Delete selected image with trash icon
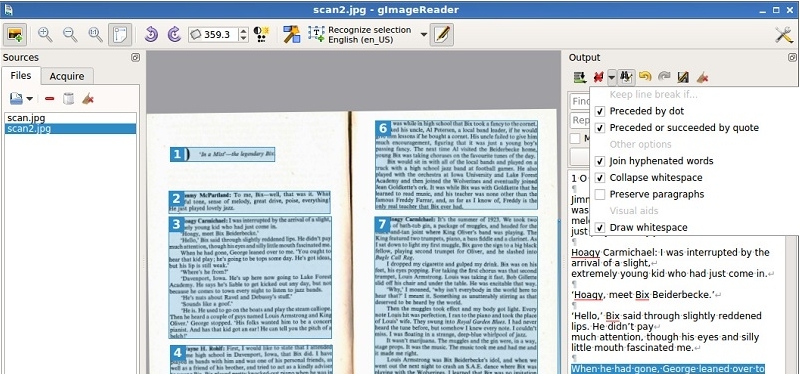Viewport: 800px width, 374px height. tap(68, 99)
